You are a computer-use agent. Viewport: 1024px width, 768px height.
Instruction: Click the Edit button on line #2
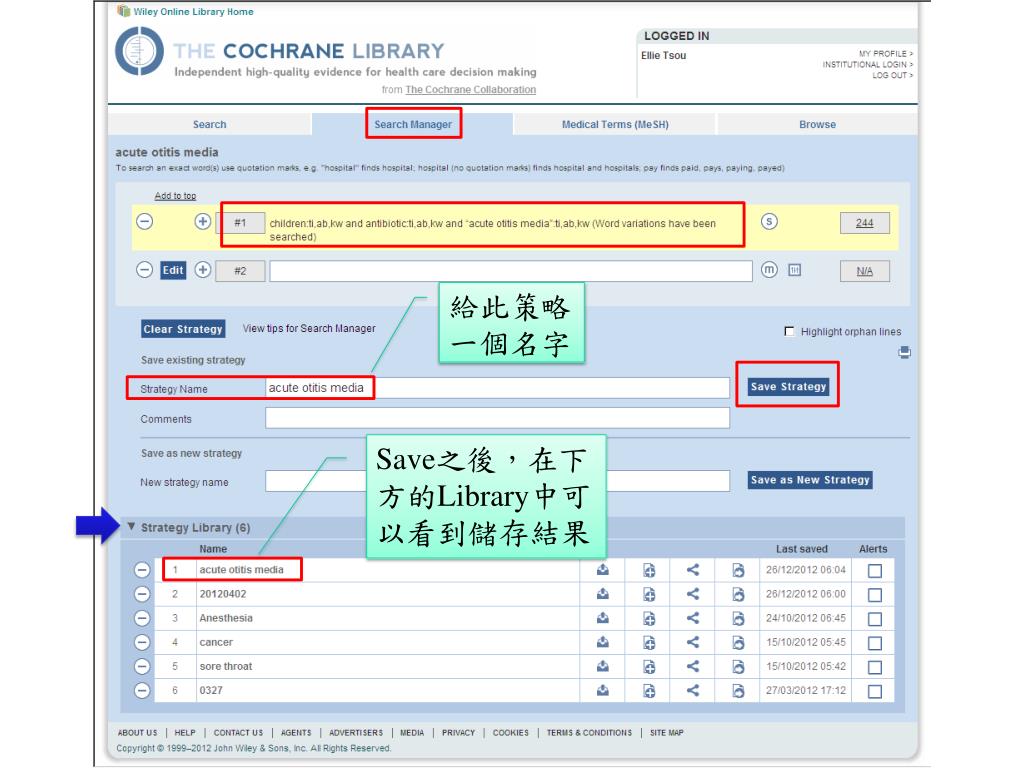(173, 270)
